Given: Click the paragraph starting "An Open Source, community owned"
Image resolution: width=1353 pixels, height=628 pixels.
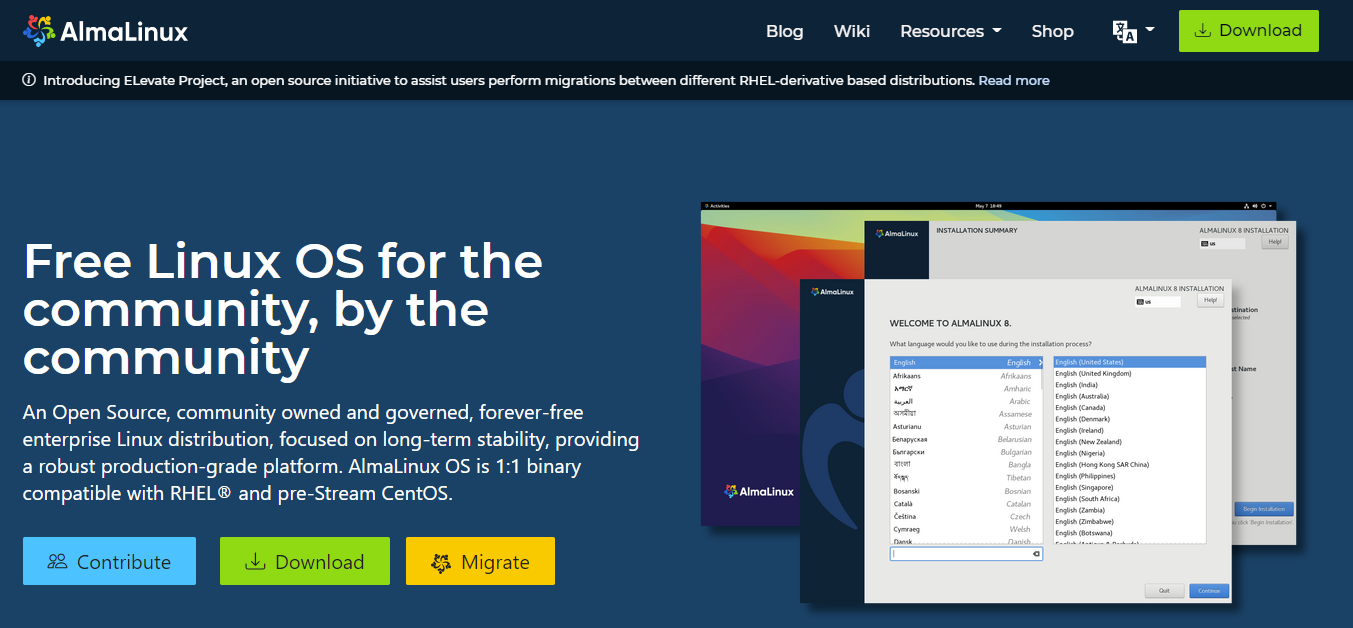Looking at the screenshot, I should [x=331, y=453].
